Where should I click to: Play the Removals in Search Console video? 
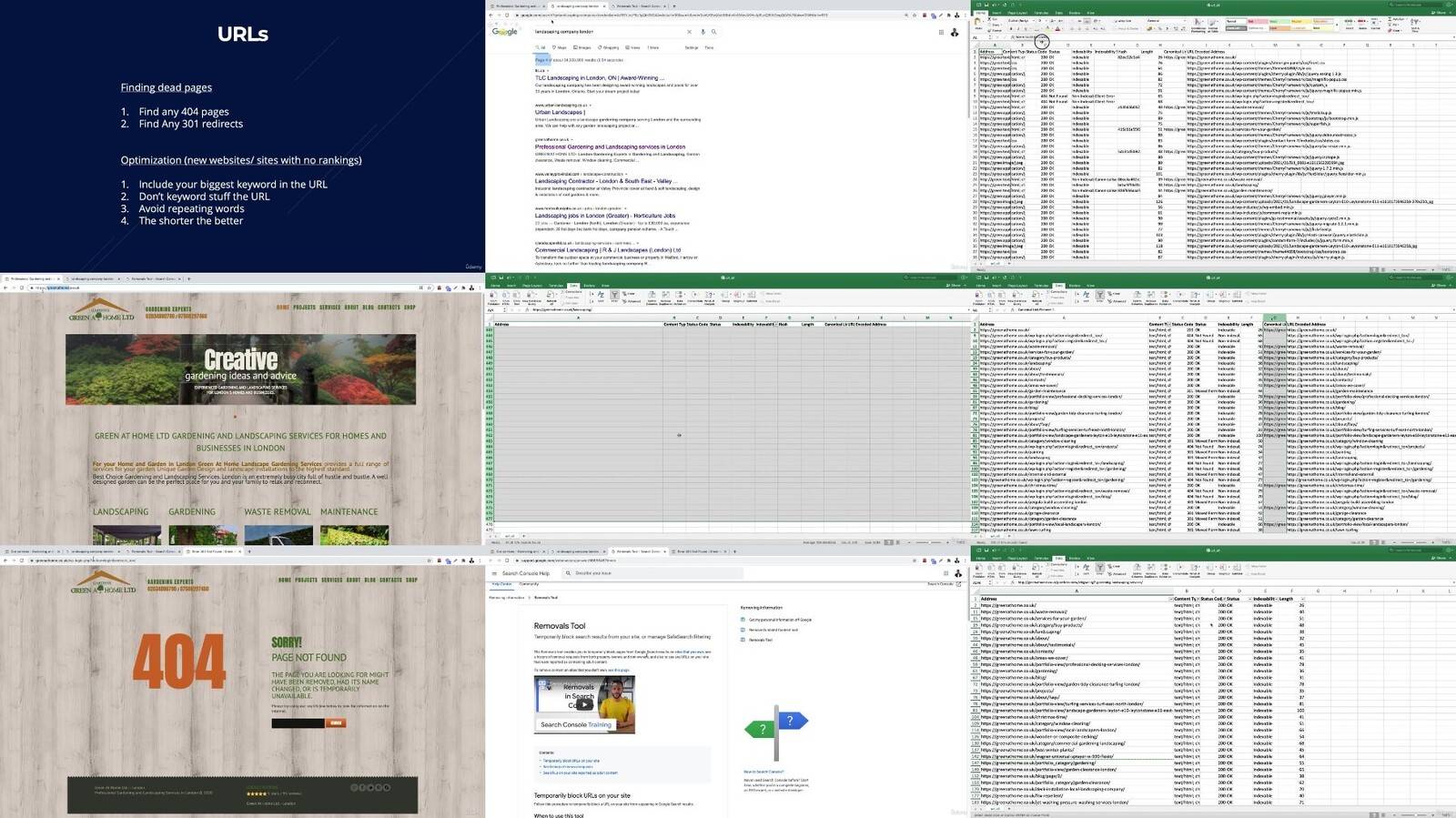pyautogui.click(x=584, y=703)
